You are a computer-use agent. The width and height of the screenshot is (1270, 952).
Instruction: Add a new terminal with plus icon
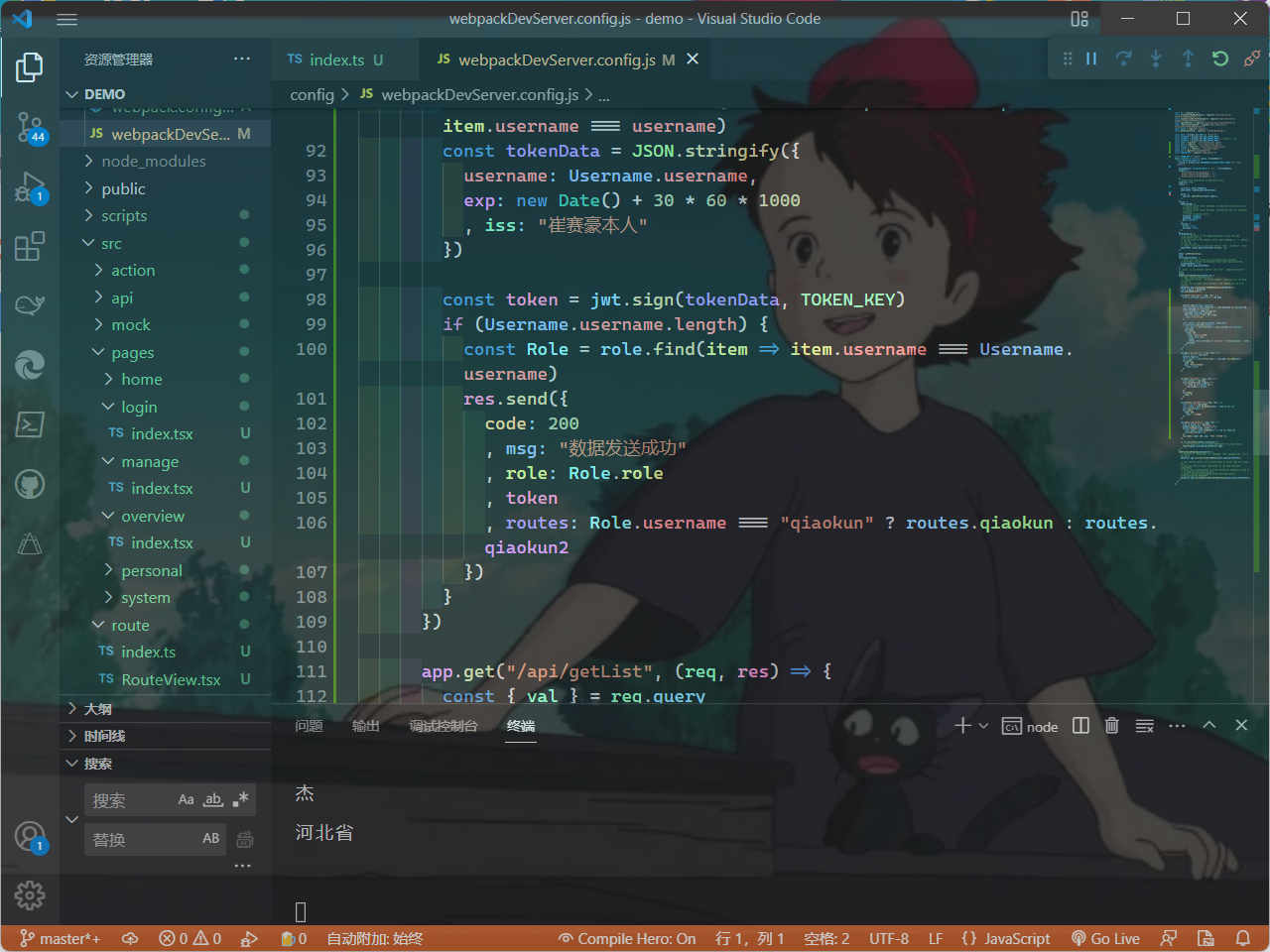click(962, 726)
